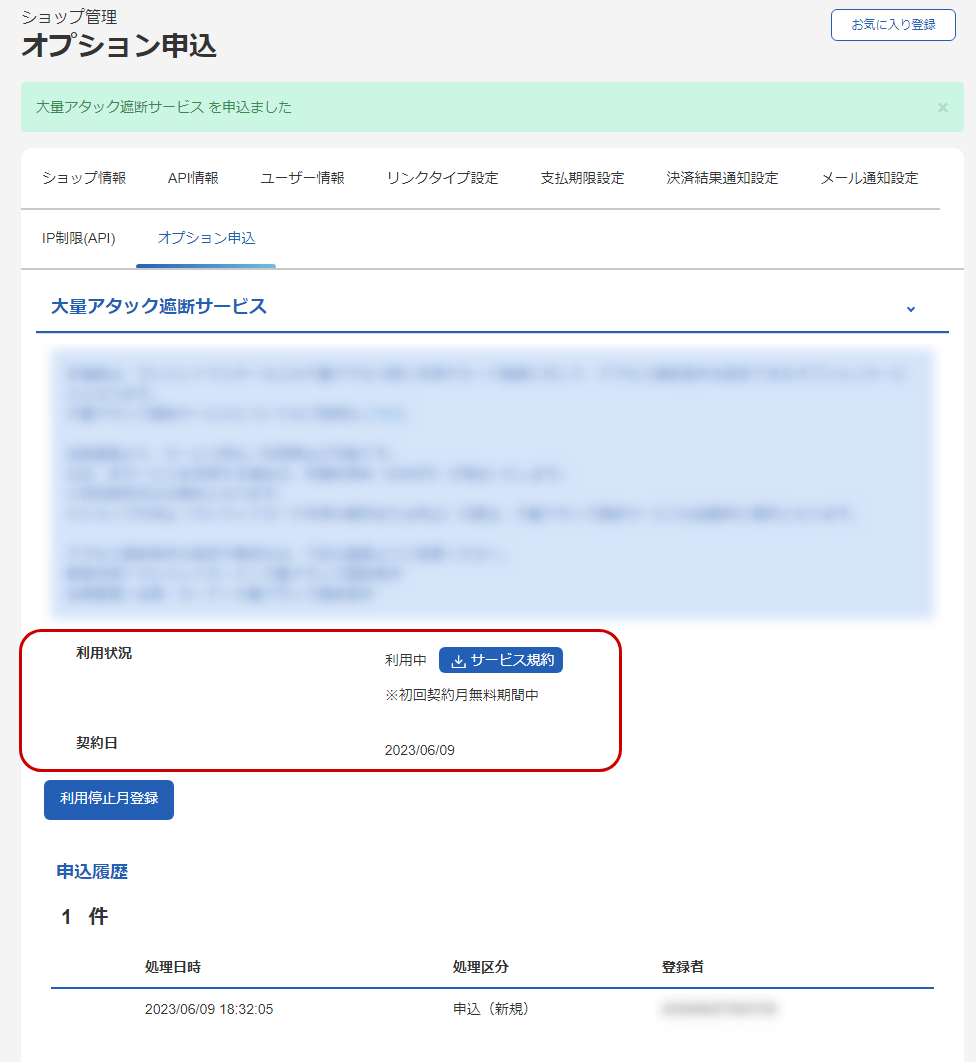
Task: Open the ユーザー情報 tab
Action: (x=302, y=178)
